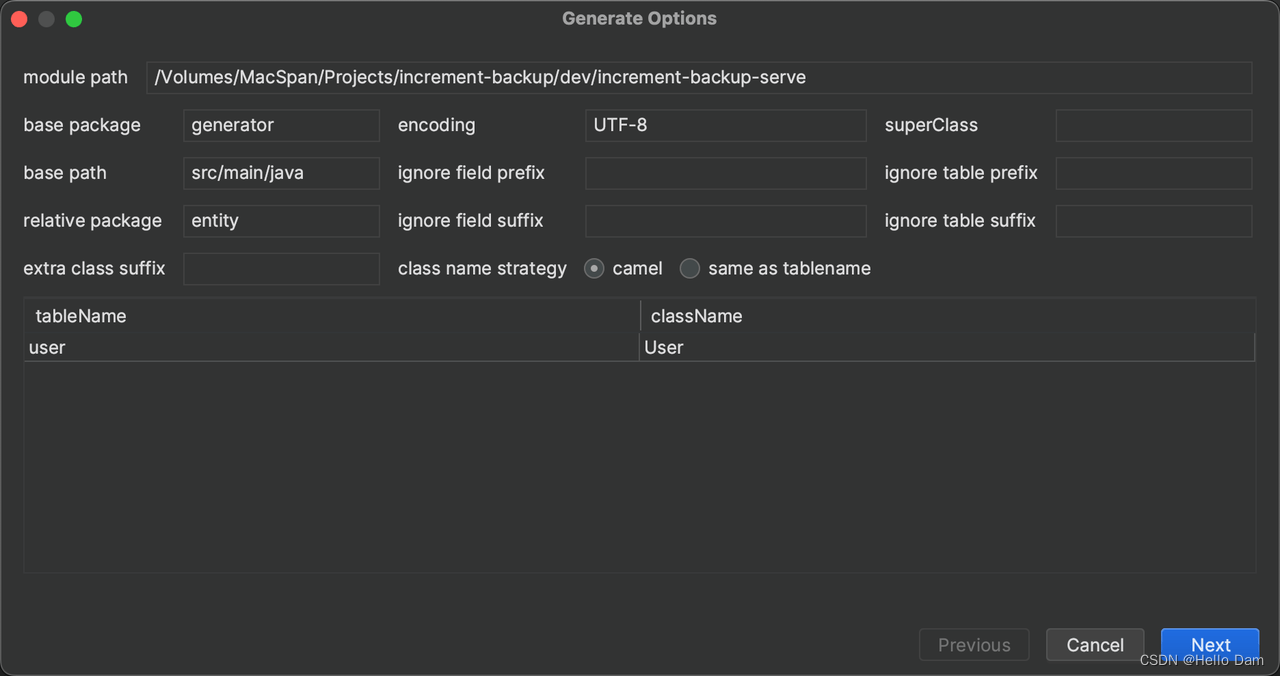This screenshot has height=676, width=1280.
Task: Click the User className cell
Action: [947, 347]
